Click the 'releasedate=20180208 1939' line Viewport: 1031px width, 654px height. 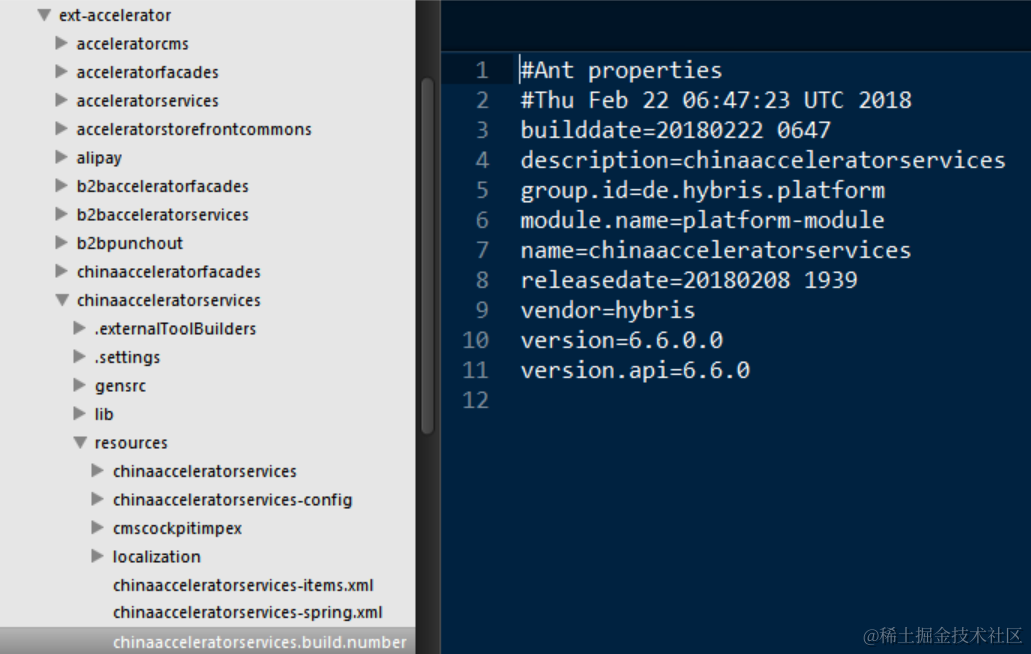pos(689,281)
